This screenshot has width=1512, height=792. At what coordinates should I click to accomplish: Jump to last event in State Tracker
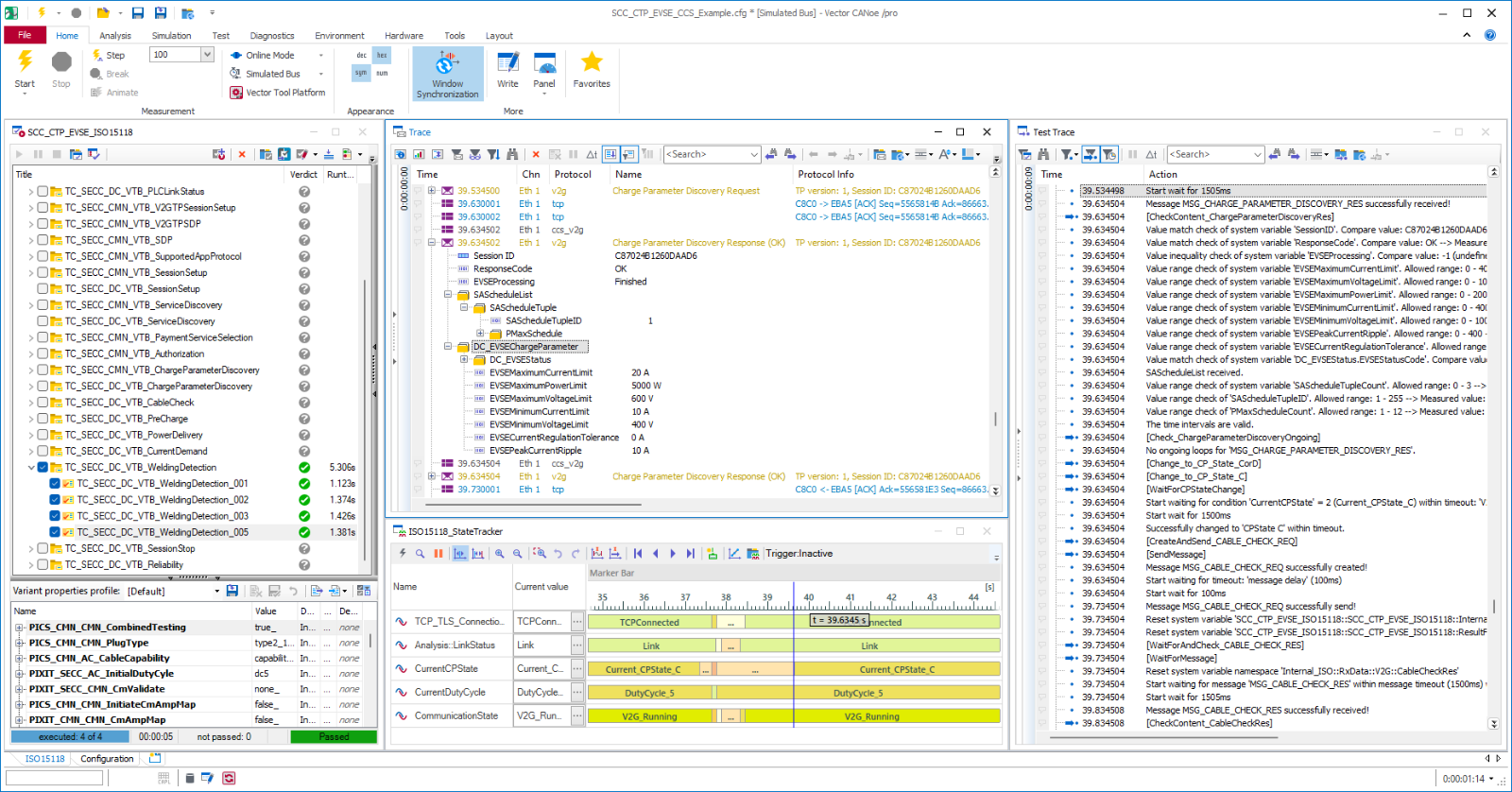click(x=690, y=554)
